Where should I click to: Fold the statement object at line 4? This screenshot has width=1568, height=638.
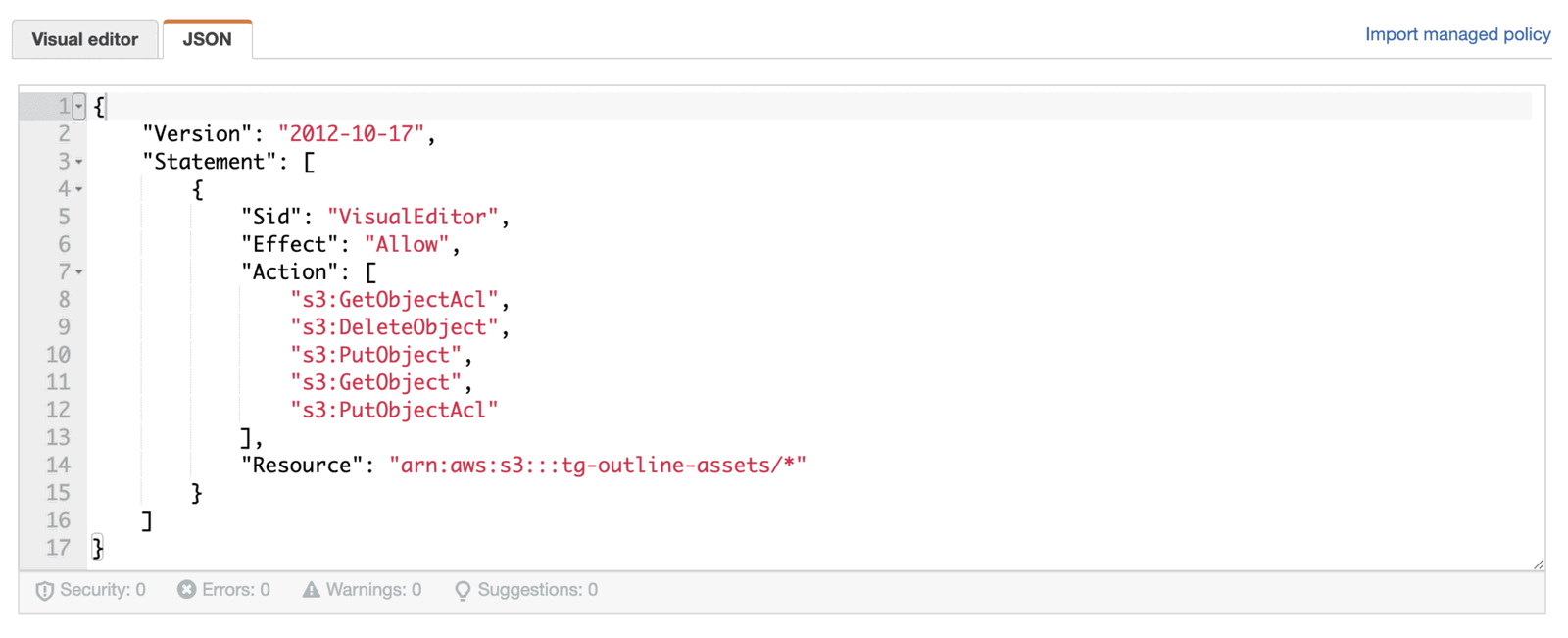click(79, 189)
